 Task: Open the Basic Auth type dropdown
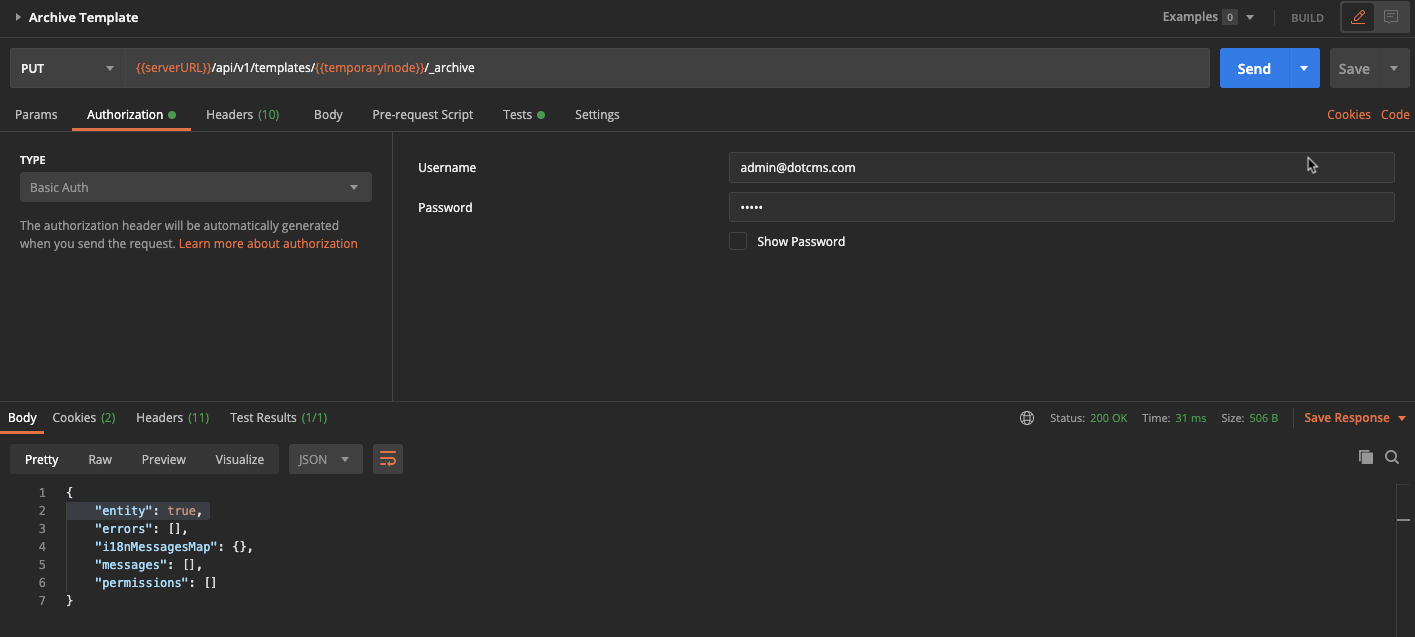[x=195, y=187]
